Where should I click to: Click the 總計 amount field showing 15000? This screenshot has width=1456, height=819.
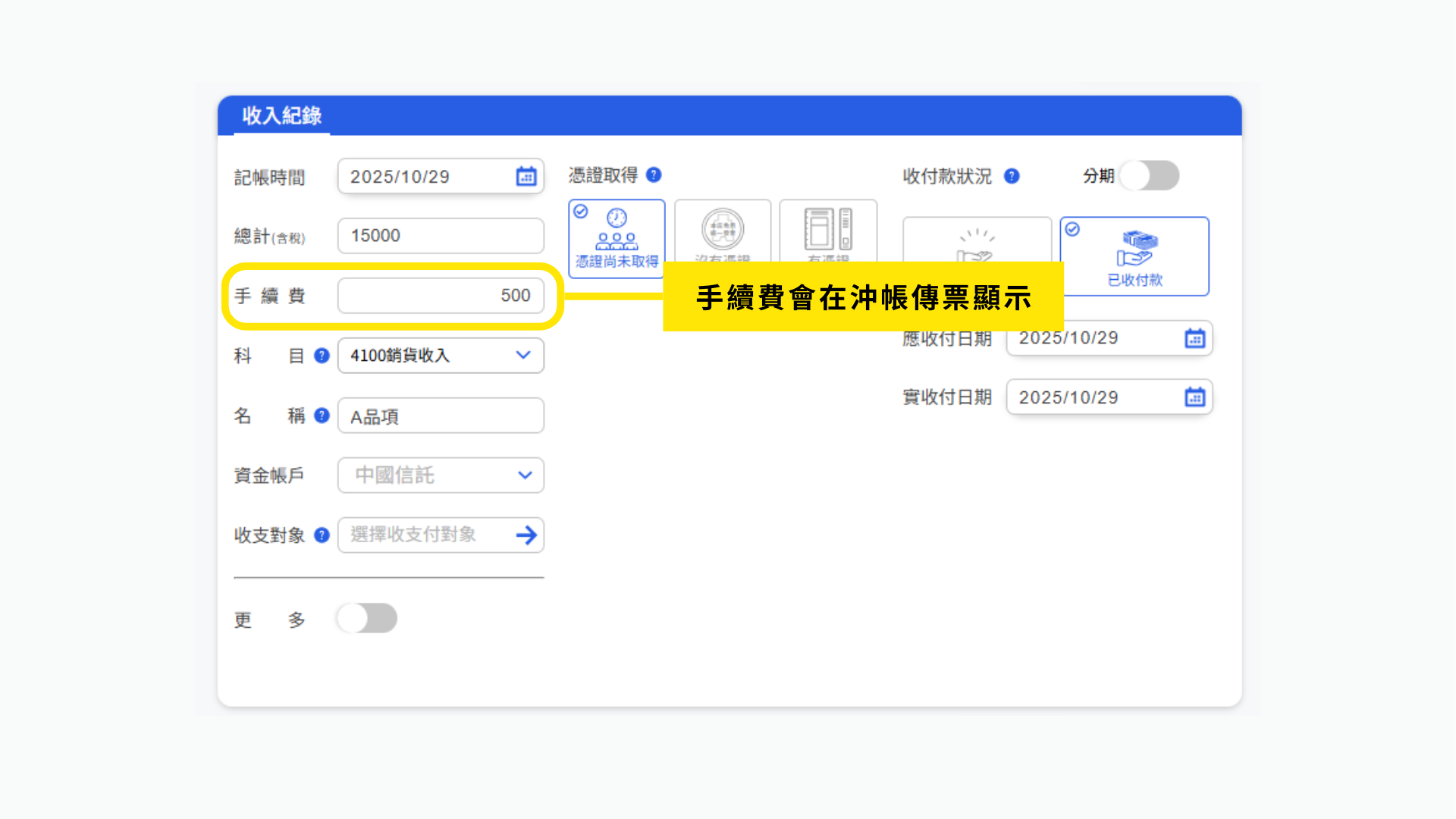coord(441,236)
